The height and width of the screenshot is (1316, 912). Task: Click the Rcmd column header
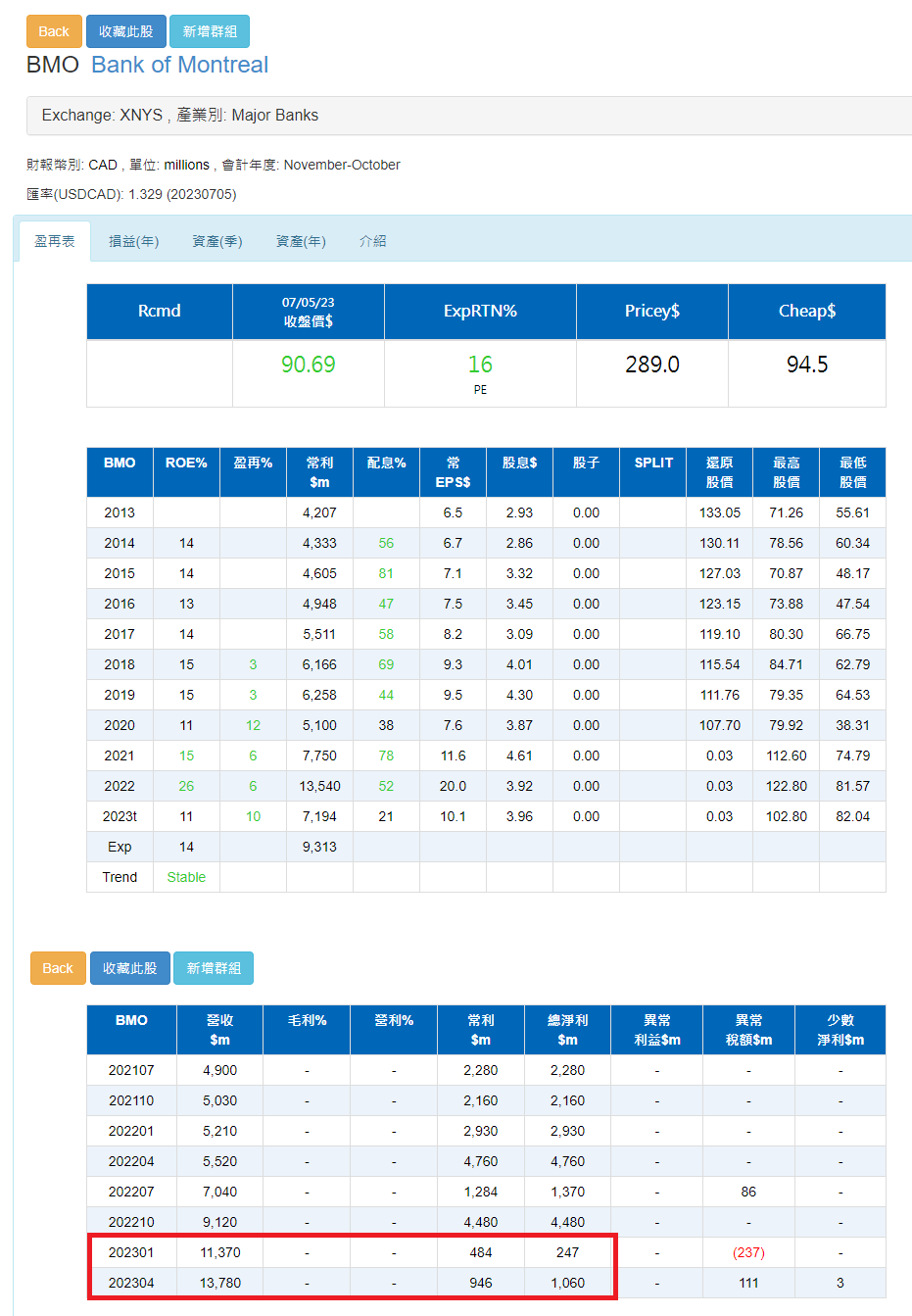pyautogui.click(x=160, y=312)
